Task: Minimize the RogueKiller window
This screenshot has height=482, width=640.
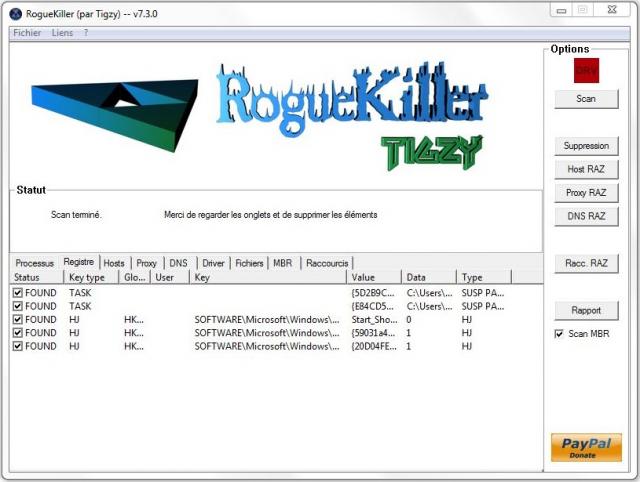Action: (x=562, y=11)
